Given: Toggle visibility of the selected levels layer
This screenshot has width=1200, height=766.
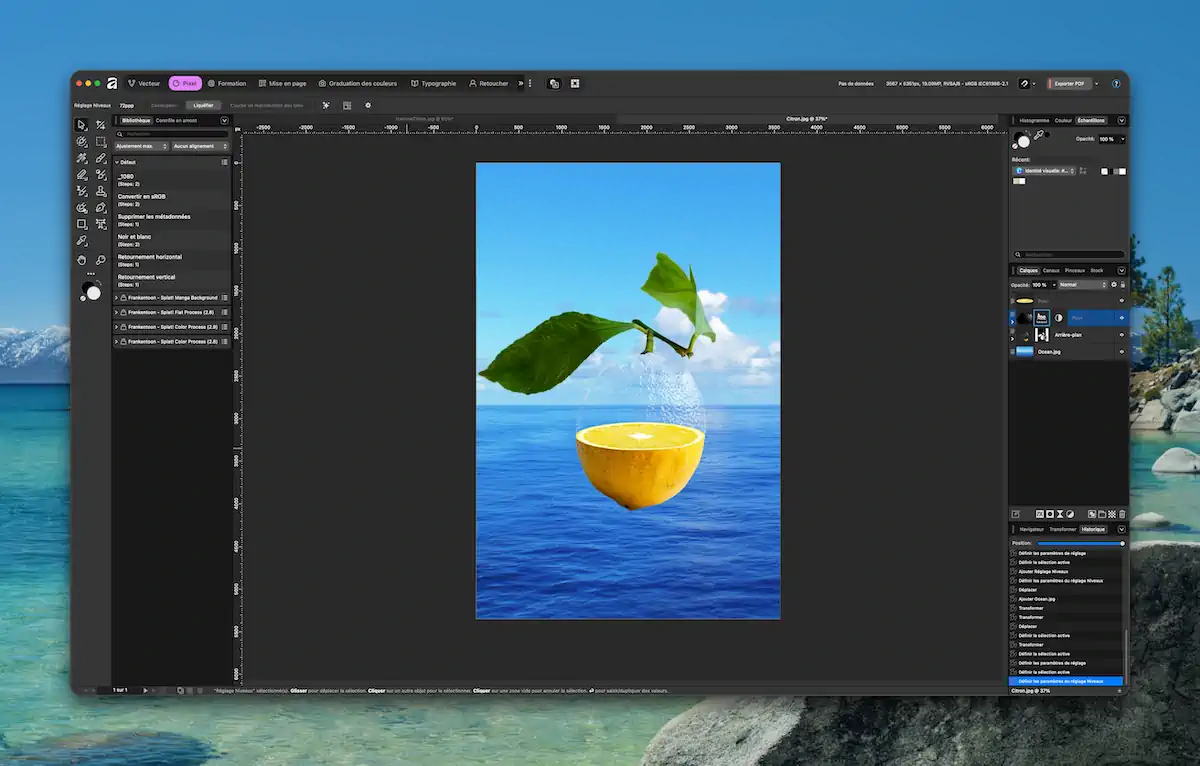Looking at the screenshot, I should tap(1121, 318).
